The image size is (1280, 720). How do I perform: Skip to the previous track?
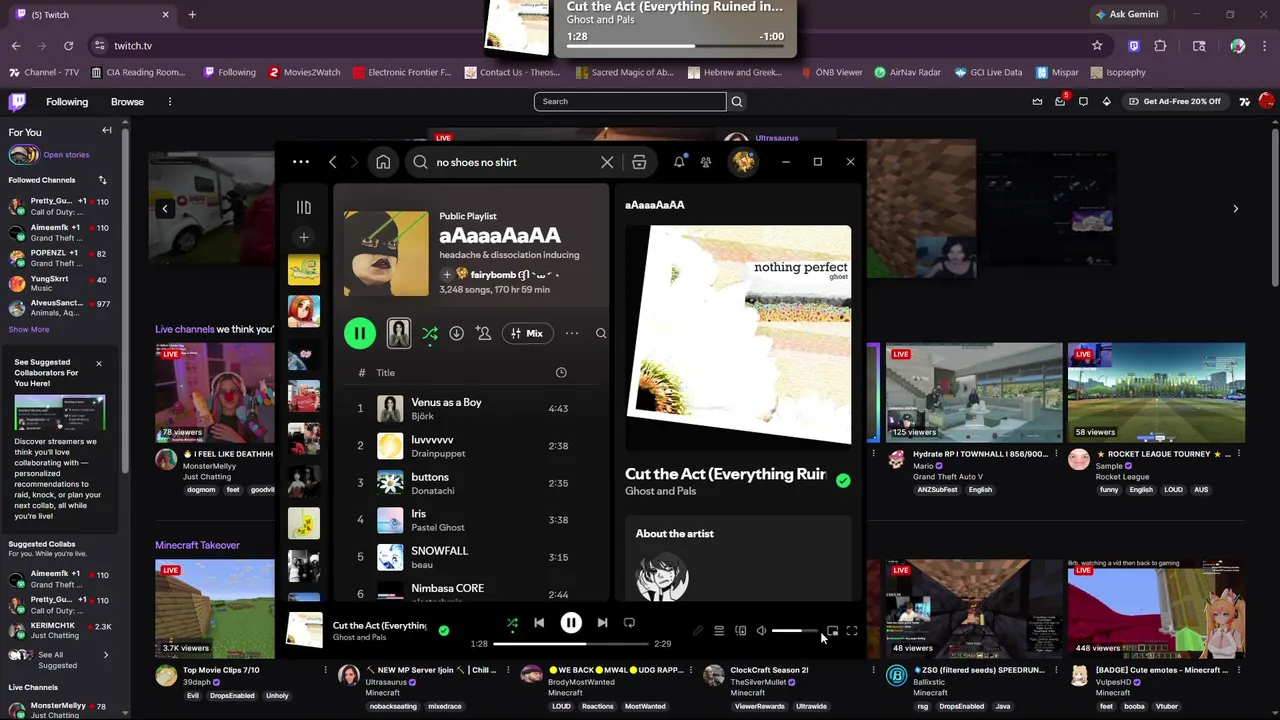click(x=539, y=622)
